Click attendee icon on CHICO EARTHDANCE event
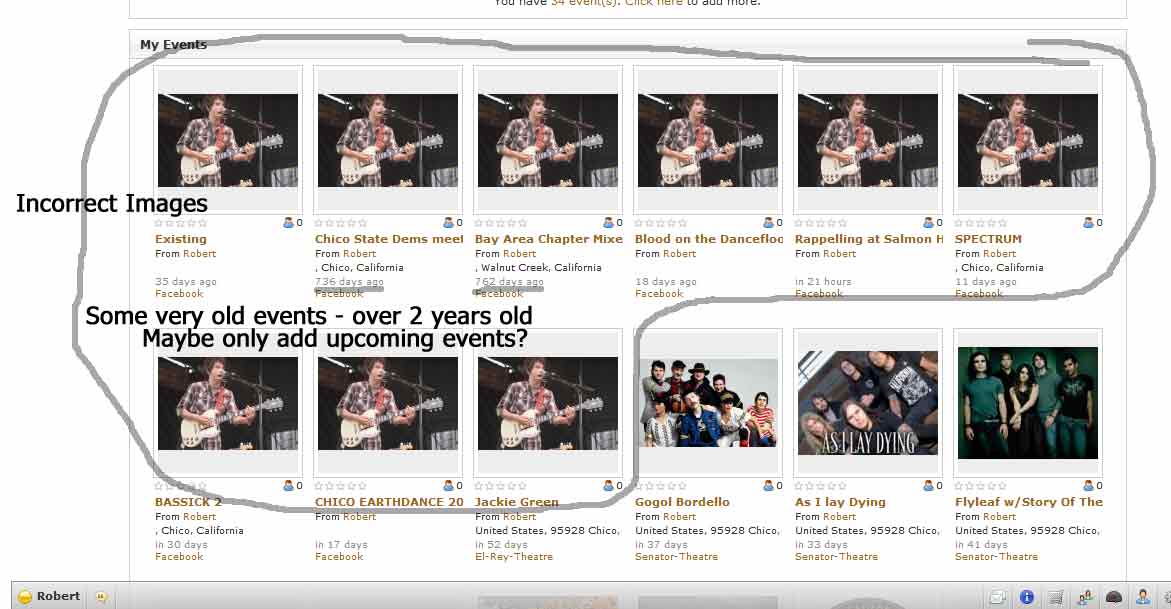This screenshot has height=609, width=1171. click(448, 486)
